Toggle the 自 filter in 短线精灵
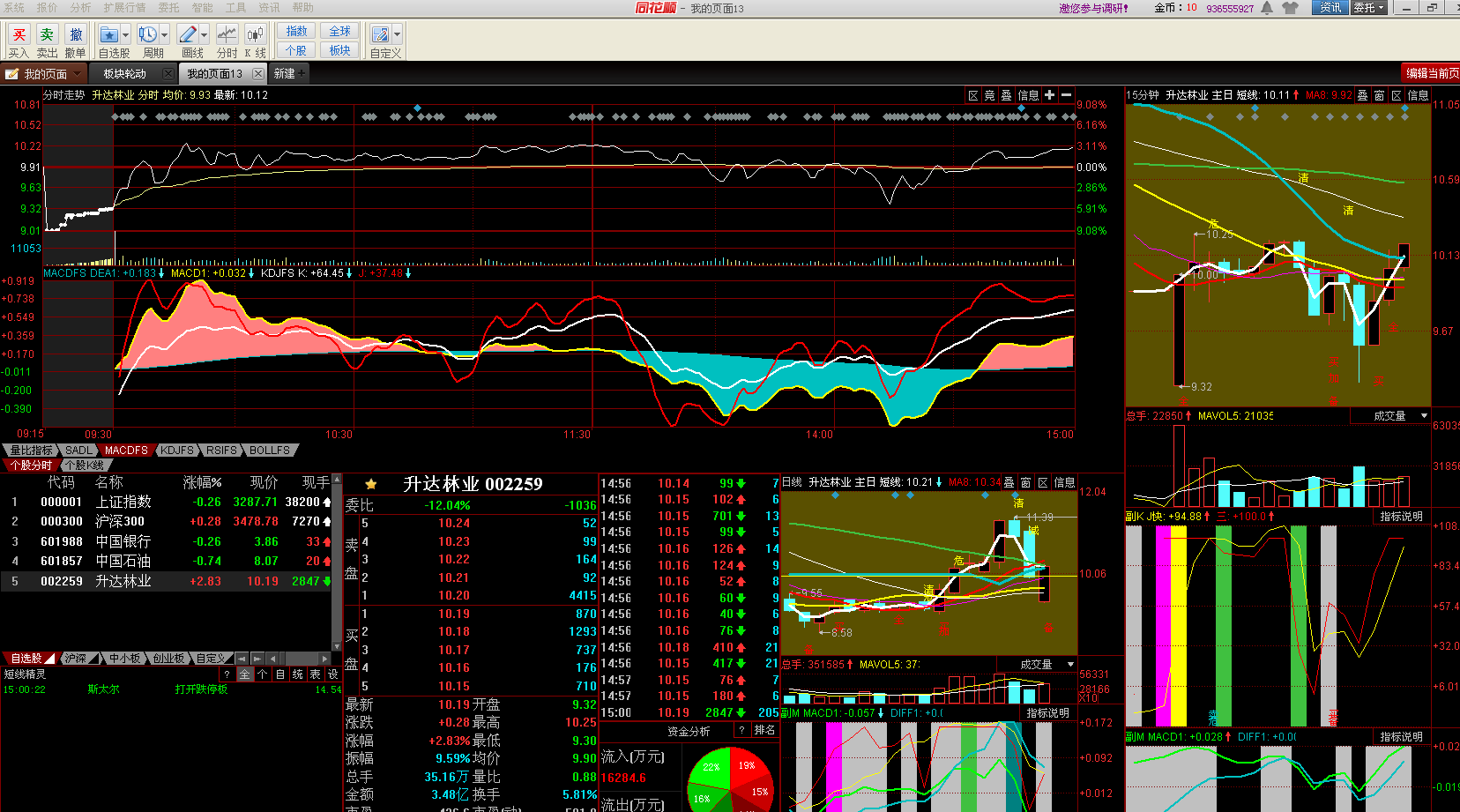This screenshot has width=1460, height=812. click(x=279, y=674)
